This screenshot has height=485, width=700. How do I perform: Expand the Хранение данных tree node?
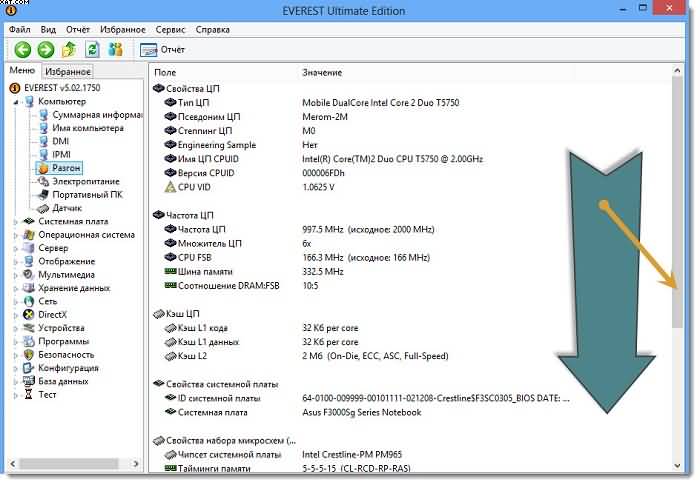(x=15, y=288)
